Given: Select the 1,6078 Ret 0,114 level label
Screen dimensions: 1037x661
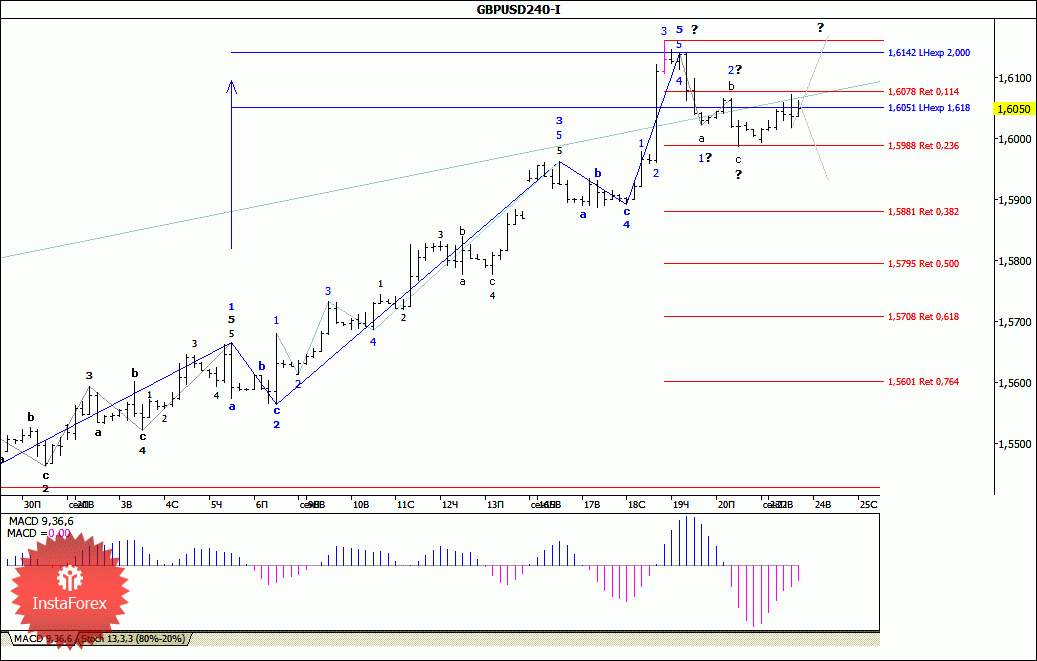Looking at the screenshot, I should pos(923,92).
